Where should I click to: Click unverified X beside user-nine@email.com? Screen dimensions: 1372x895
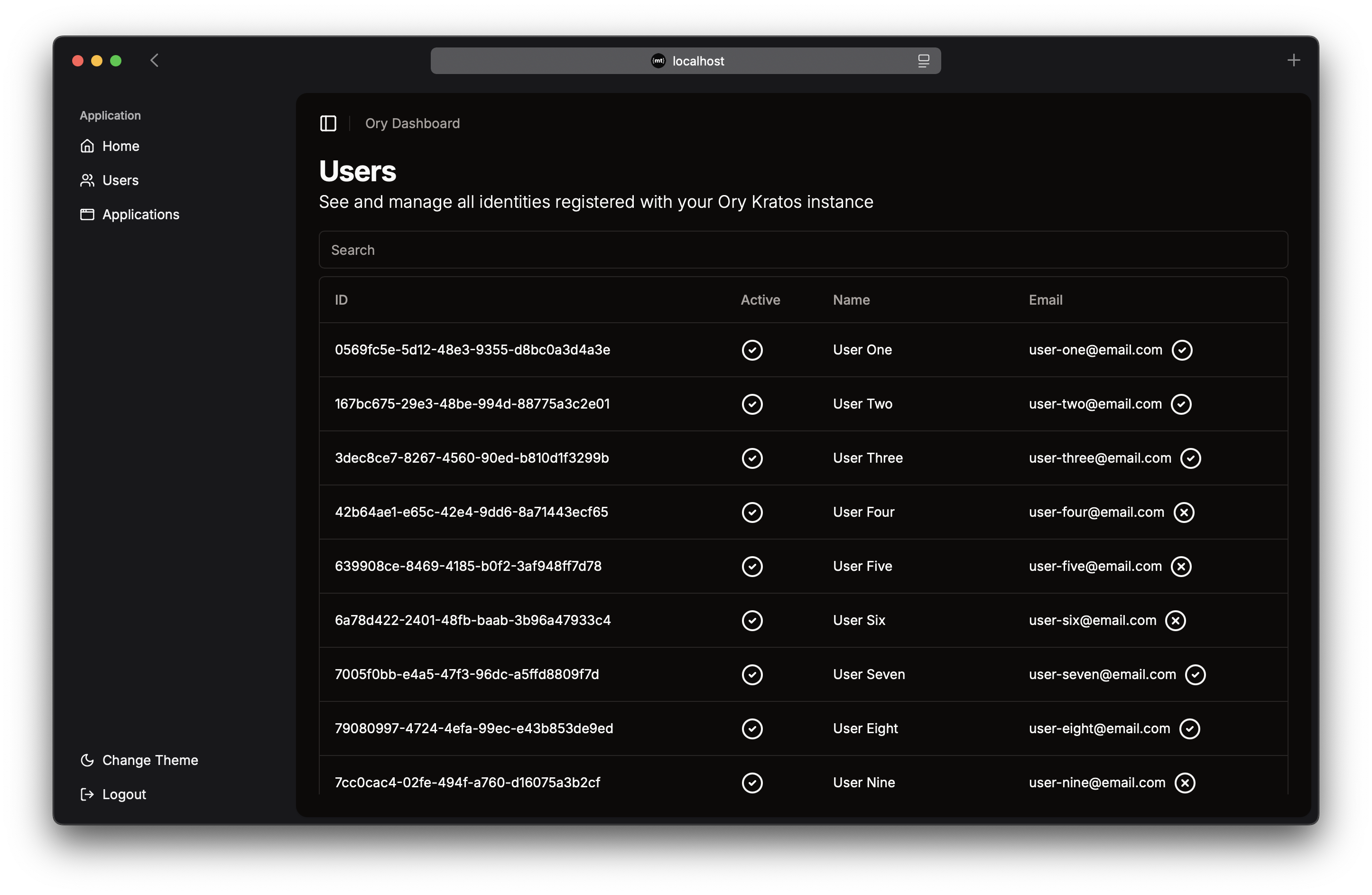[1185, 783]
